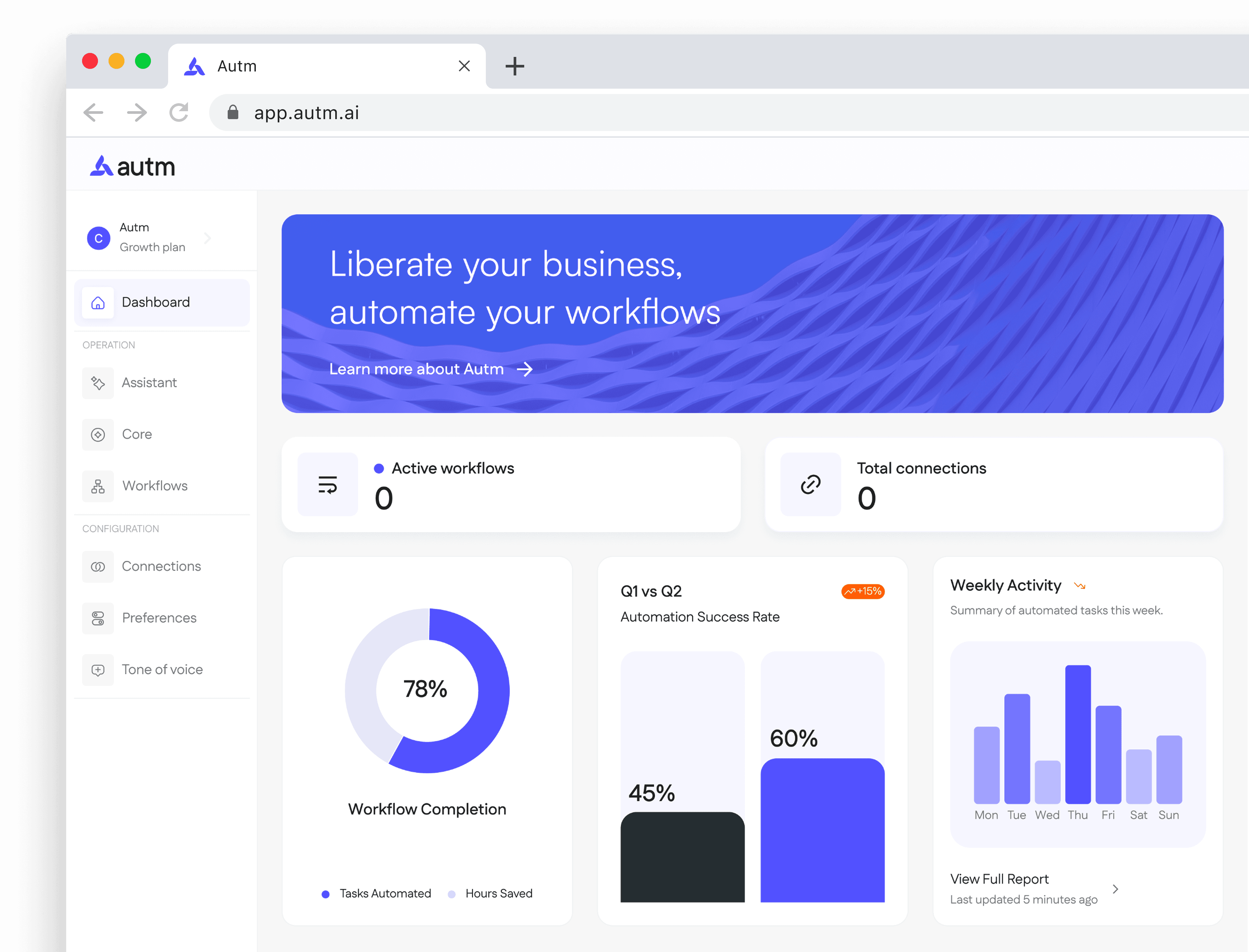Click the 78% Workflow Completion donut chart
Viewport: 1249px width, 952px height.
pos(427,690)
